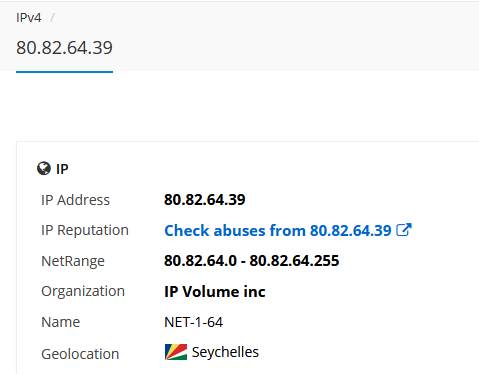Click the NetRange value 80.82.64.0 - 80.82.64.255
The height and width of the screenshot is (374, 479).
point(251,261)
